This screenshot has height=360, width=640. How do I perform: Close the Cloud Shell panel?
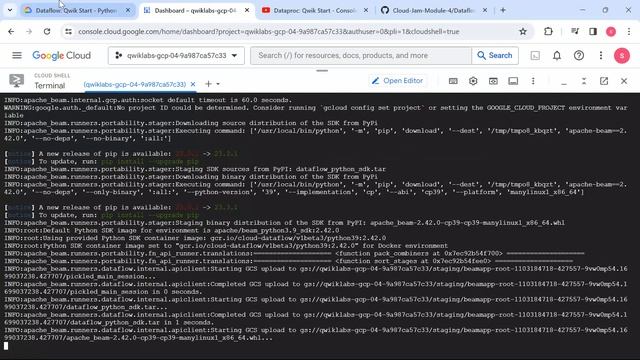click(624, 81)
